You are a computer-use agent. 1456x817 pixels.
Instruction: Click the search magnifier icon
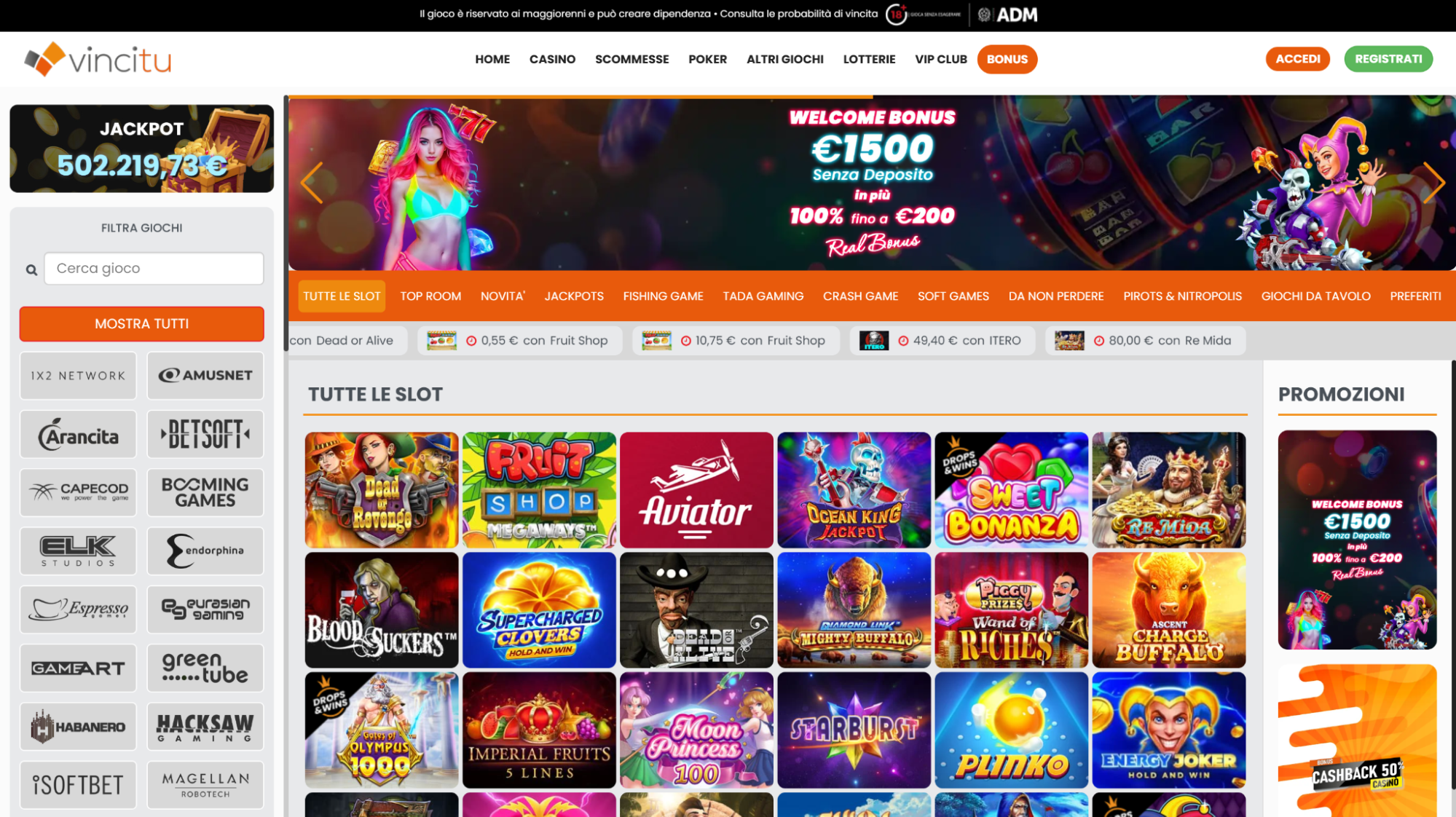click(x=31, y=270)
